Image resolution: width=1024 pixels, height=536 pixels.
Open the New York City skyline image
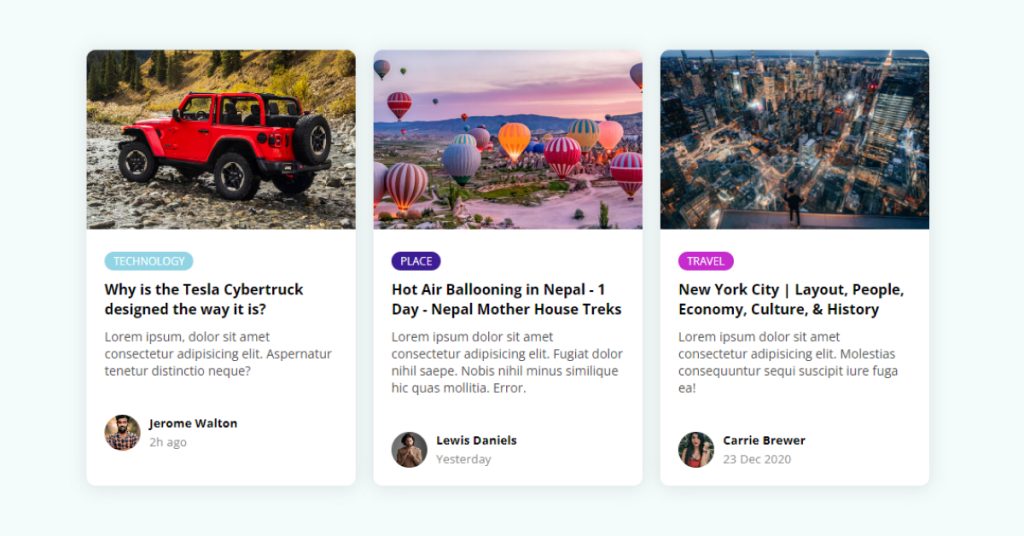795,139
